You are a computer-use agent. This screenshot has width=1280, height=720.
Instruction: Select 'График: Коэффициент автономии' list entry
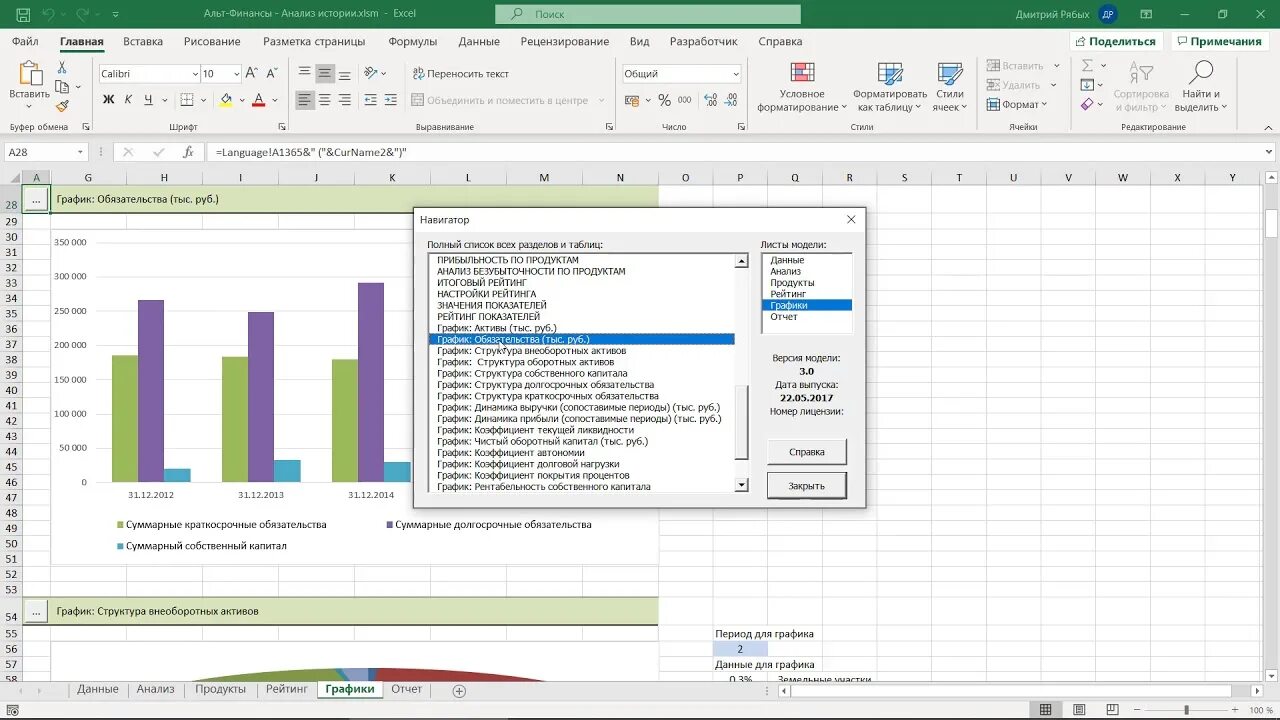point(511,453)
